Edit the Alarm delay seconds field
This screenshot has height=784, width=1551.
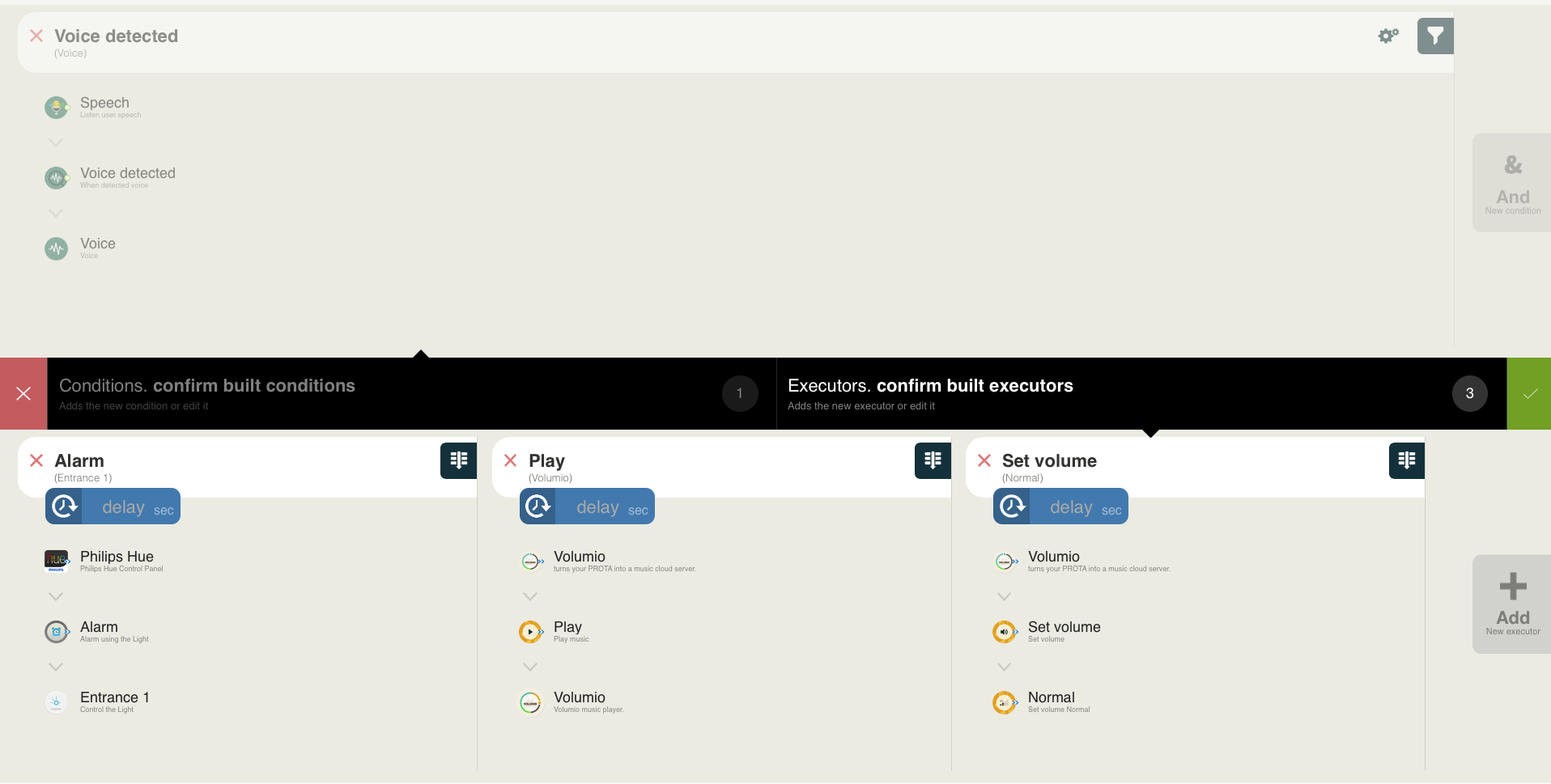[x=131, y=506]
